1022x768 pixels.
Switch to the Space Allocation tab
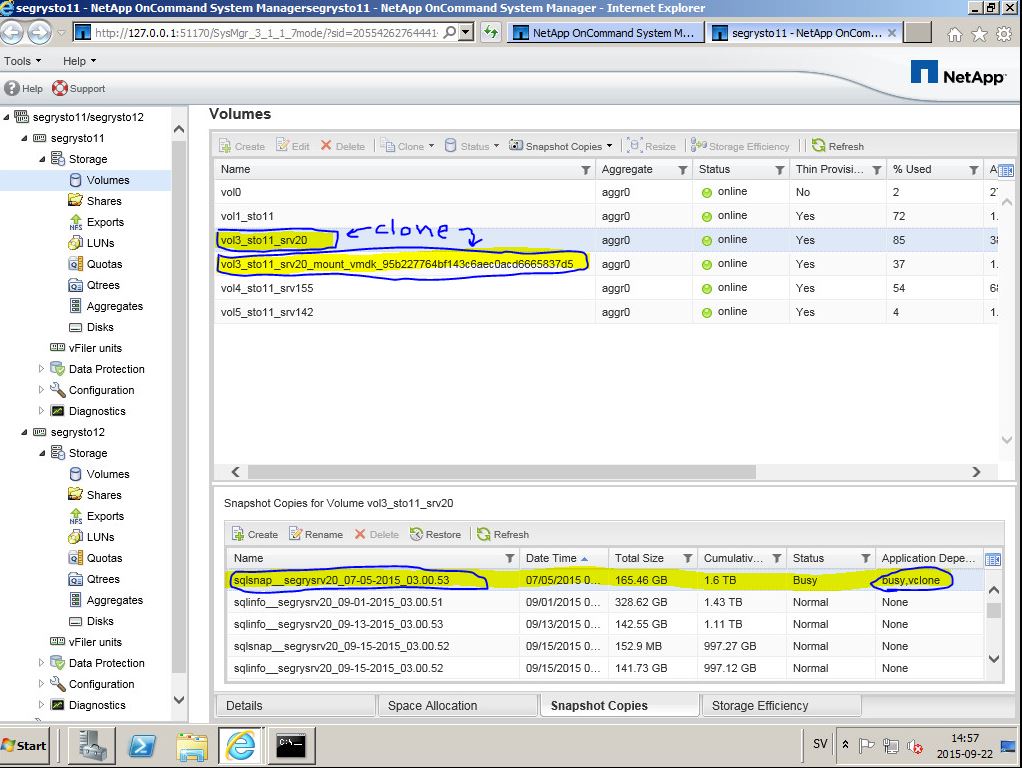point(458,705)
